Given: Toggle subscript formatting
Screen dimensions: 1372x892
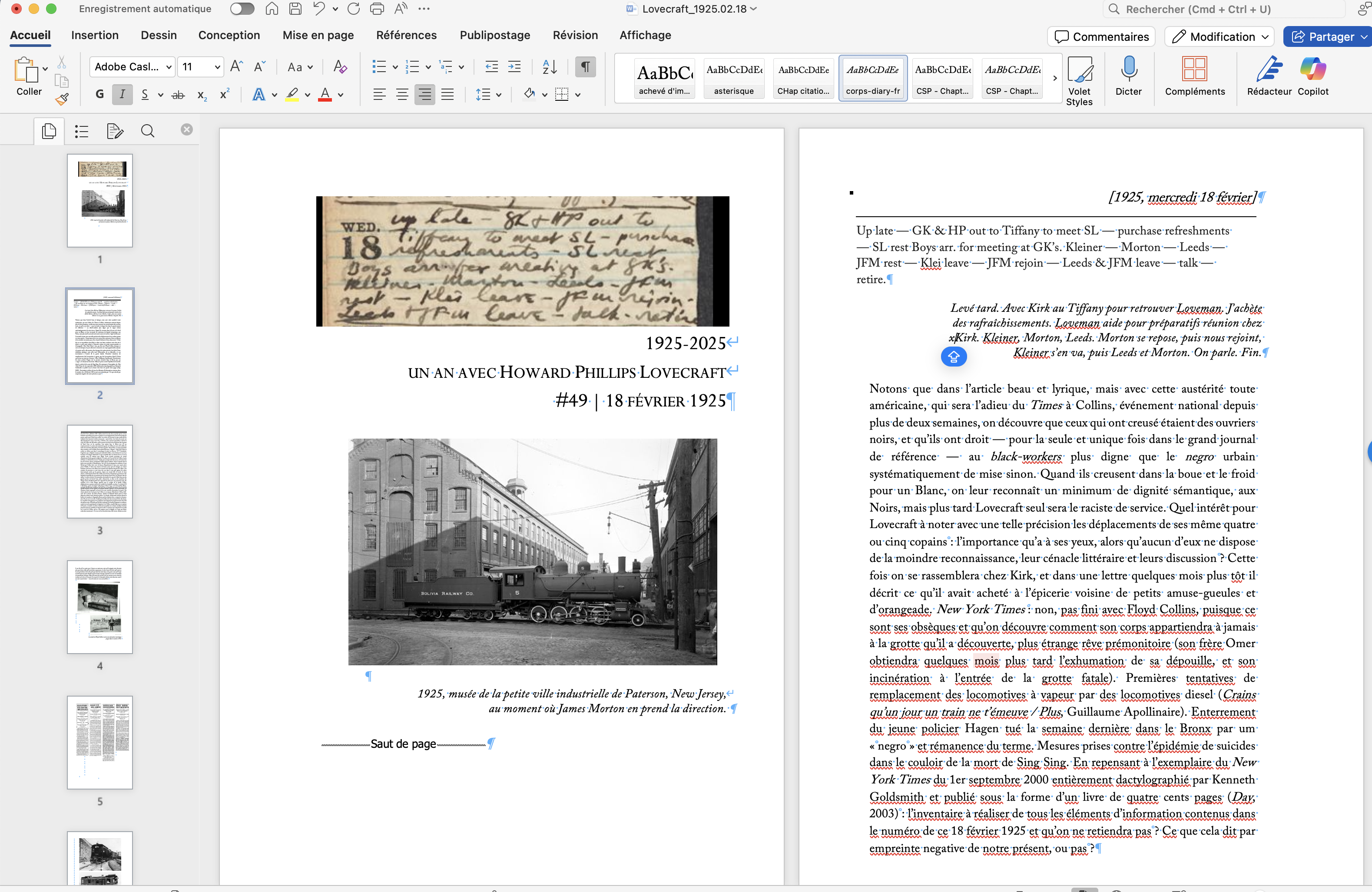Looking at the screenshot, I should 202,95.
